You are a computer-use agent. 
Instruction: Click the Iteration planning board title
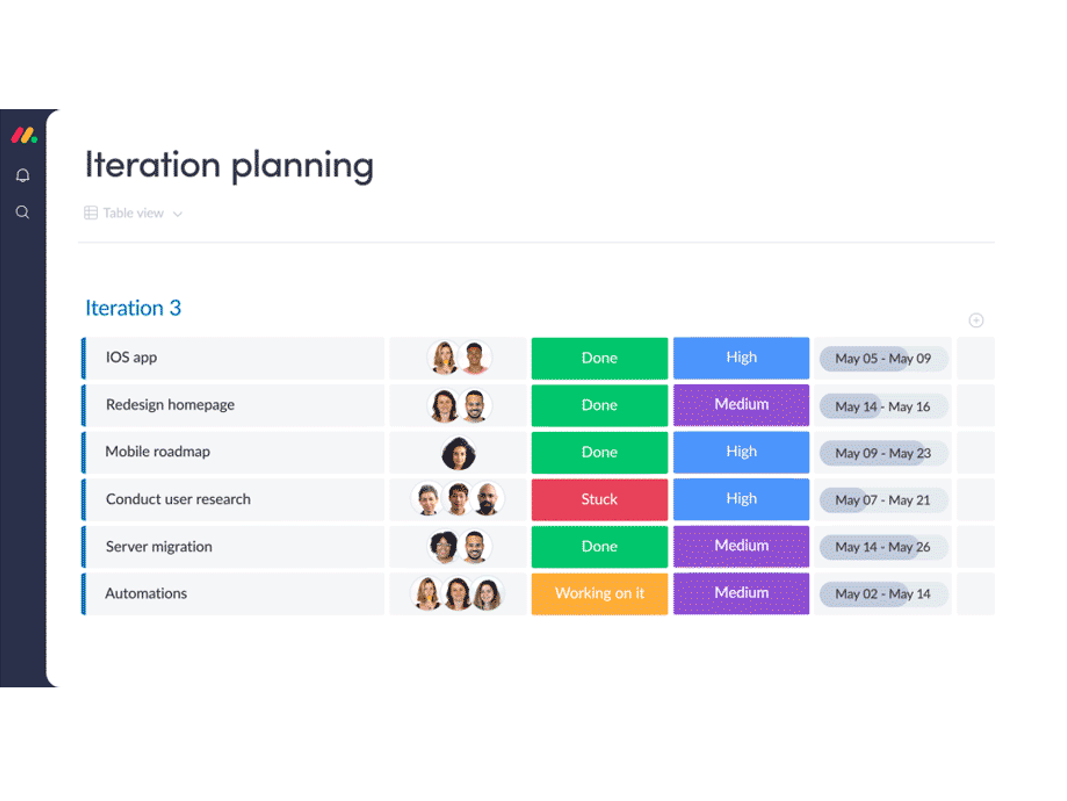229,165
